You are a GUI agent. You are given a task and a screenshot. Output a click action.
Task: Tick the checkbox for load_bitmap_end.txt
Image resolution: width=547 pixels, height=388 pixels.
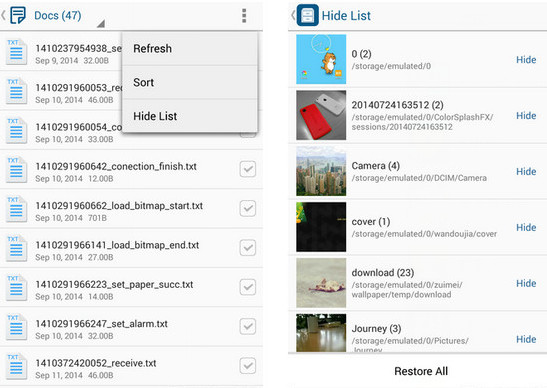click(248, 248)
